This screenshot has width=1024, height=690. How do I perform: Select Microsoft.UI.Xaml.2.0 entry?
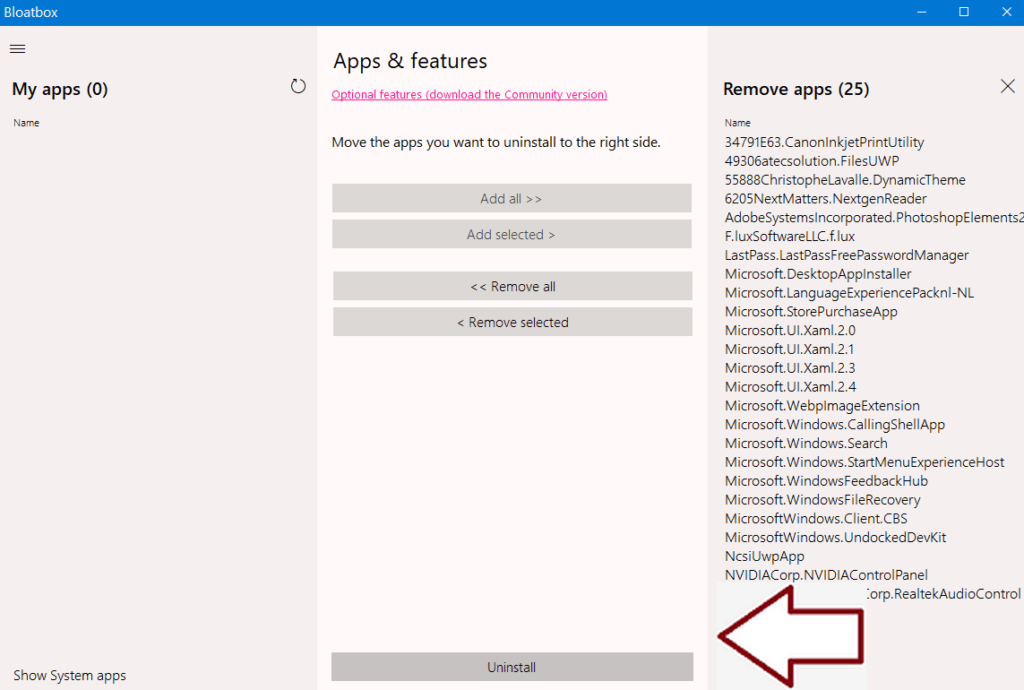(790, 331)
